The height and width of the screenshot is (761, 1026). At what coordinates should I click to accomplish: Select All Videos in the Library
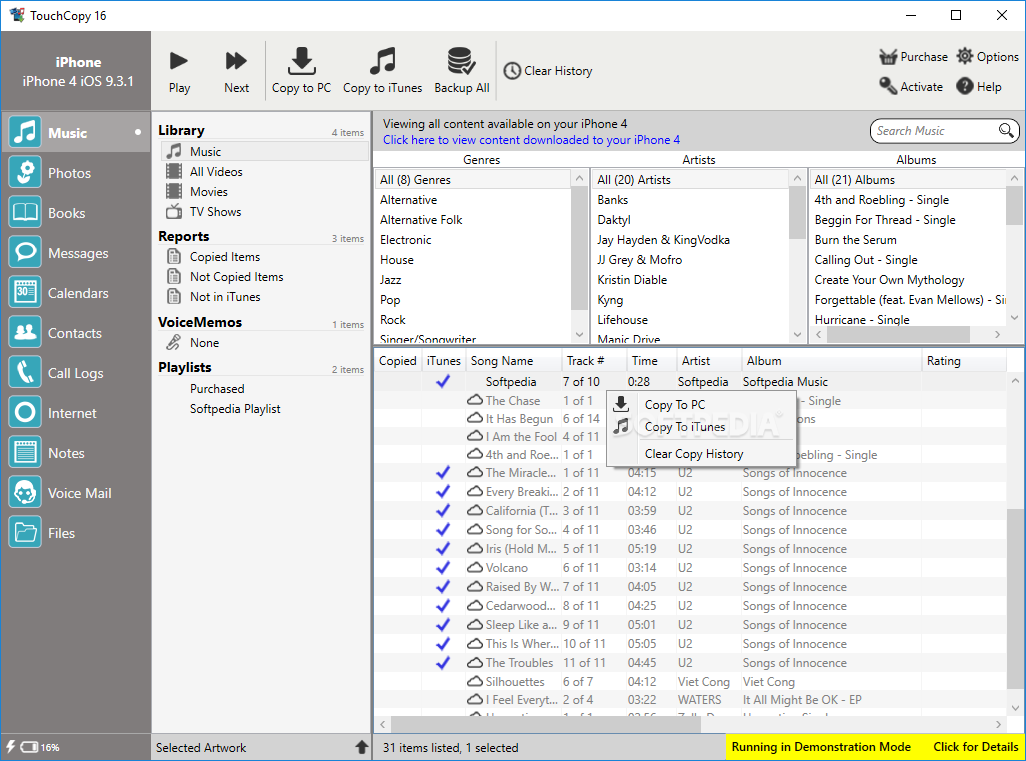[x=264, y=171]
